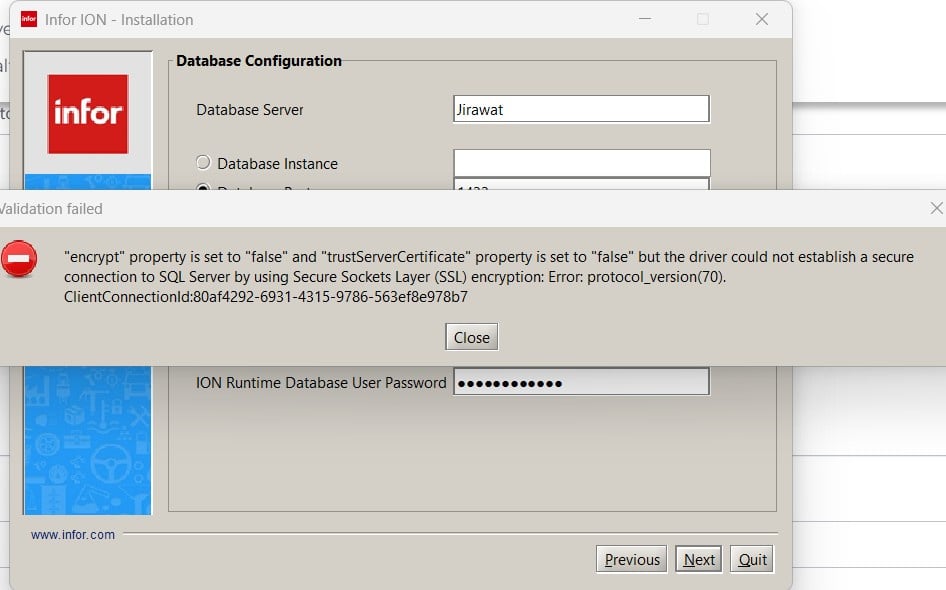Click the Database Instance text field

click(582, 163)
